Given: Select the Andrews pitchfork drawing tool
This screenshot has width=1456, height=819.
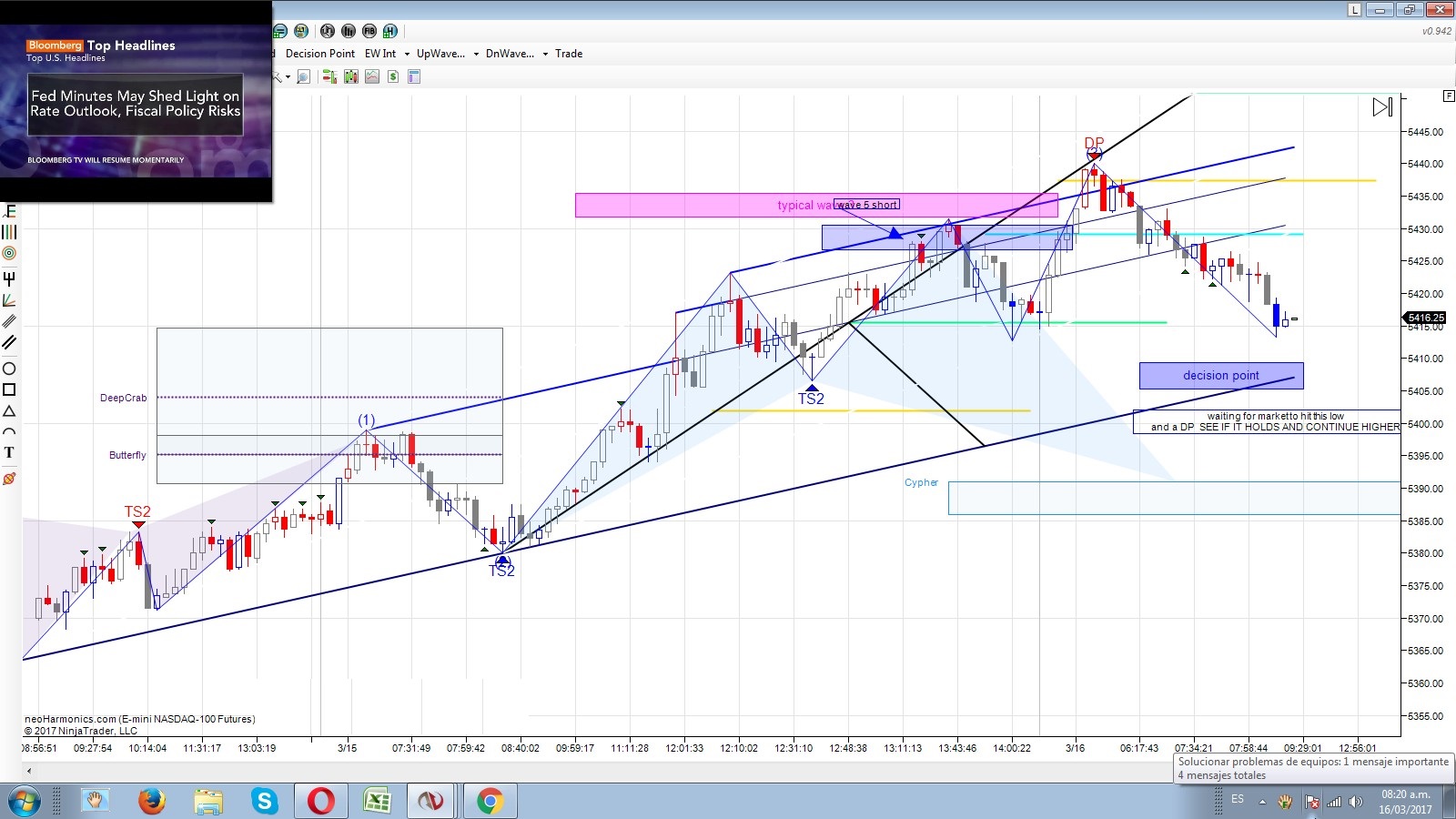Looking at the screenshot, I should (10, 278).
